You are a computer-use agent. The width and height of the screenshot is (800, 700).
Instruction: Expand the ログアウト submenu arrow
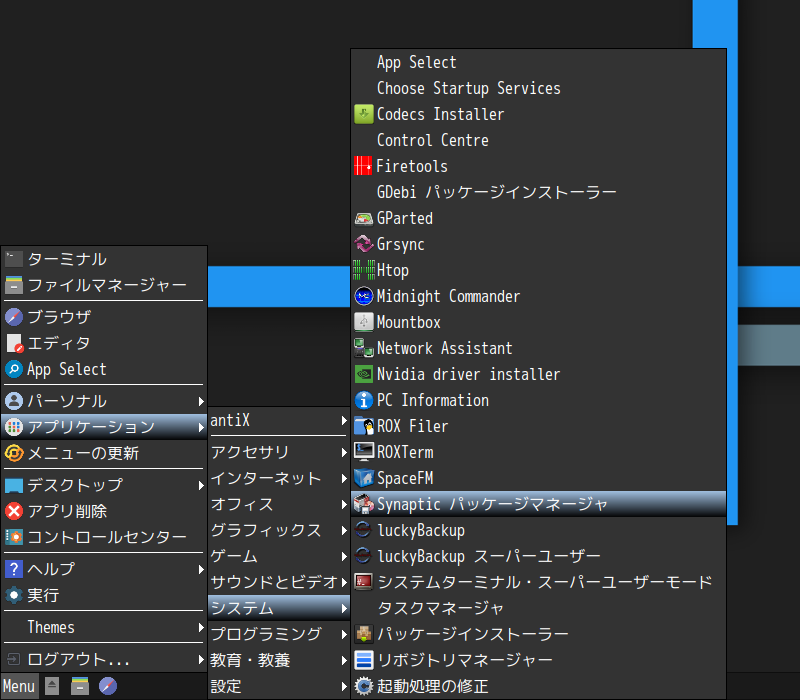201,660
